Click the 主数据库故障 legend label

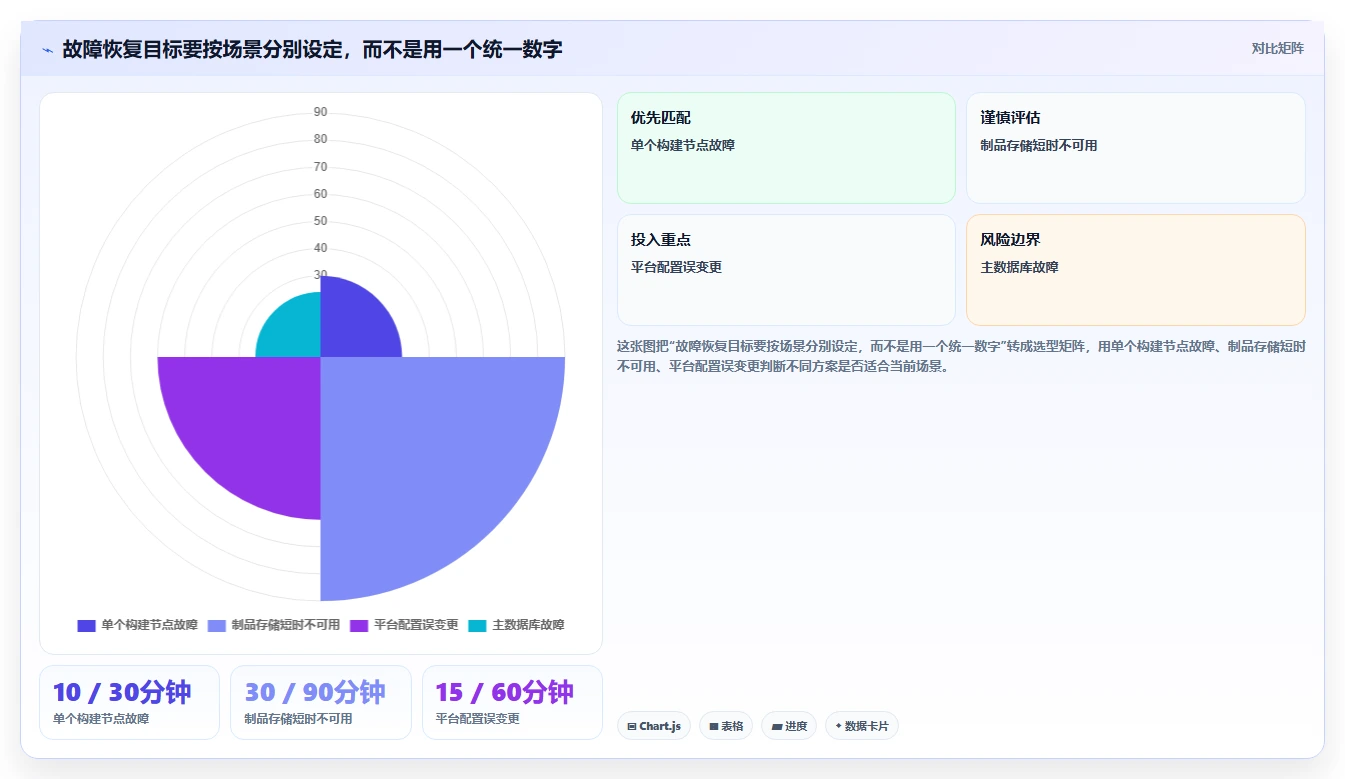pyautogui.click(x=528, y=625)
